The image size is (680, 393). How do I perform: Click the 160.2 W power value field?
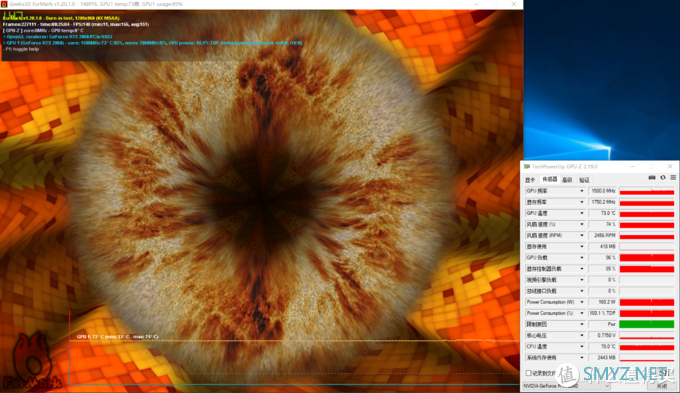603,302
